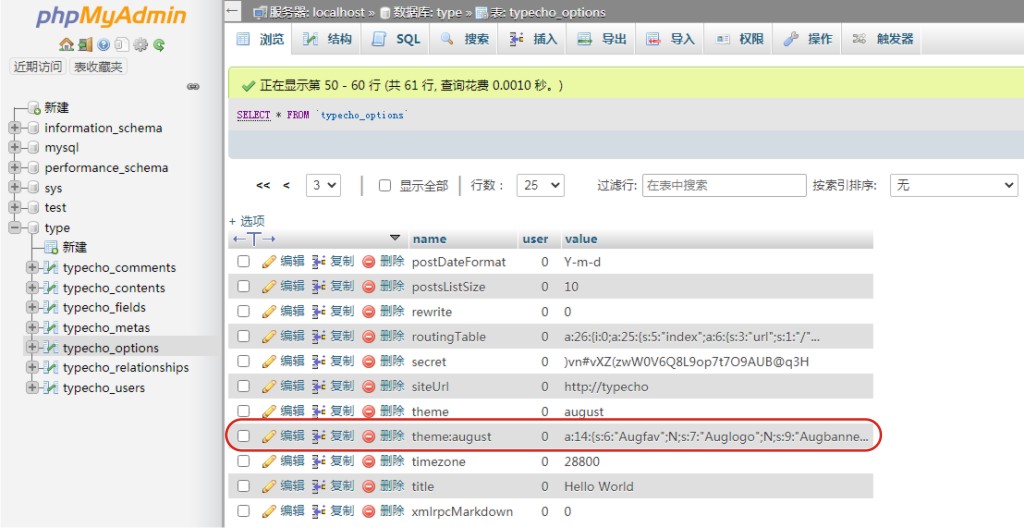Expand the mysql database node
The image size is (1024, 528).
pyautogui.click(x=14, y=148)
